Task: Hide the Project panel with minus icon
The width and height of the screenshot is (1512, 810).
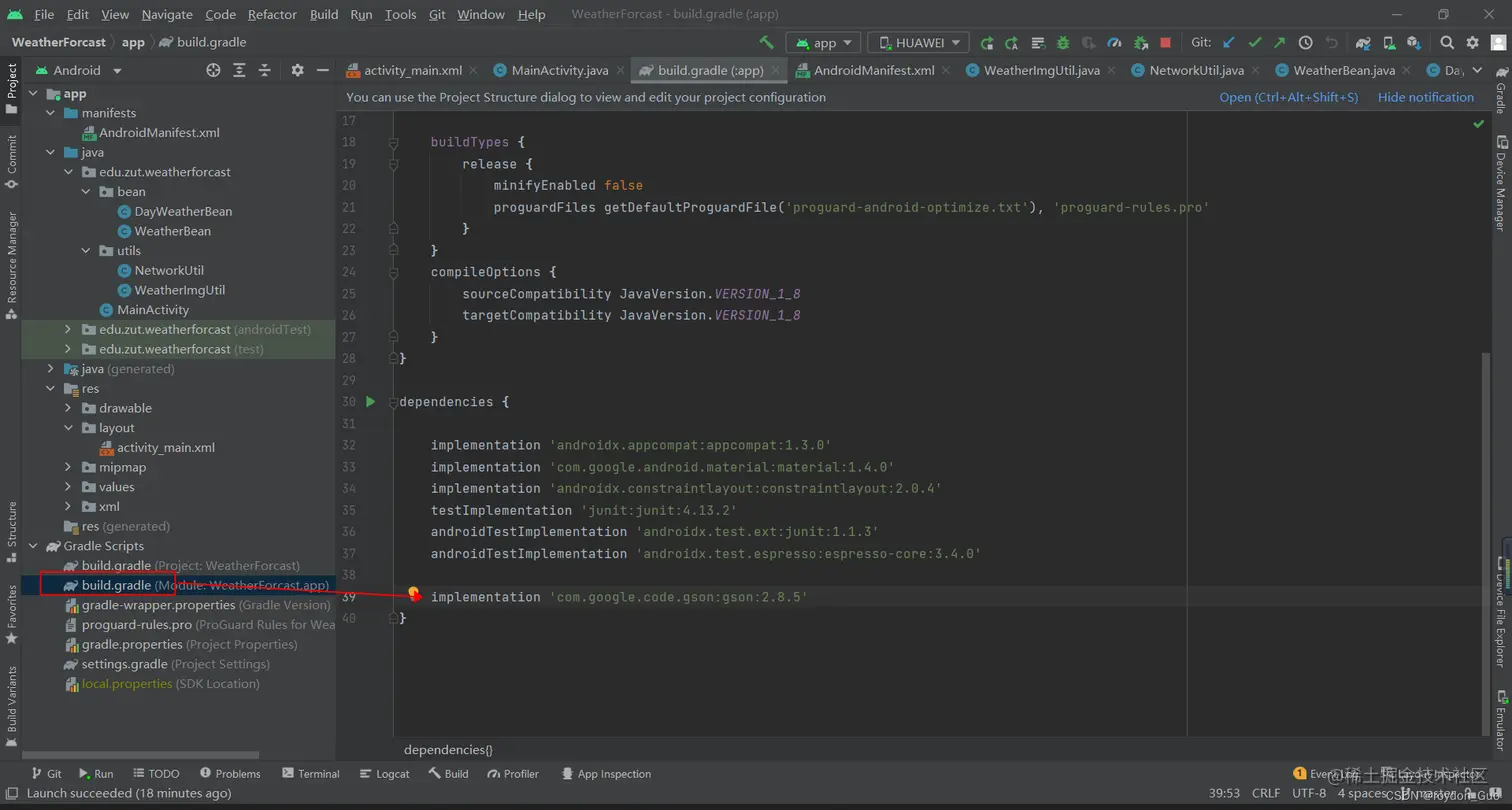Action: [322, 70]
